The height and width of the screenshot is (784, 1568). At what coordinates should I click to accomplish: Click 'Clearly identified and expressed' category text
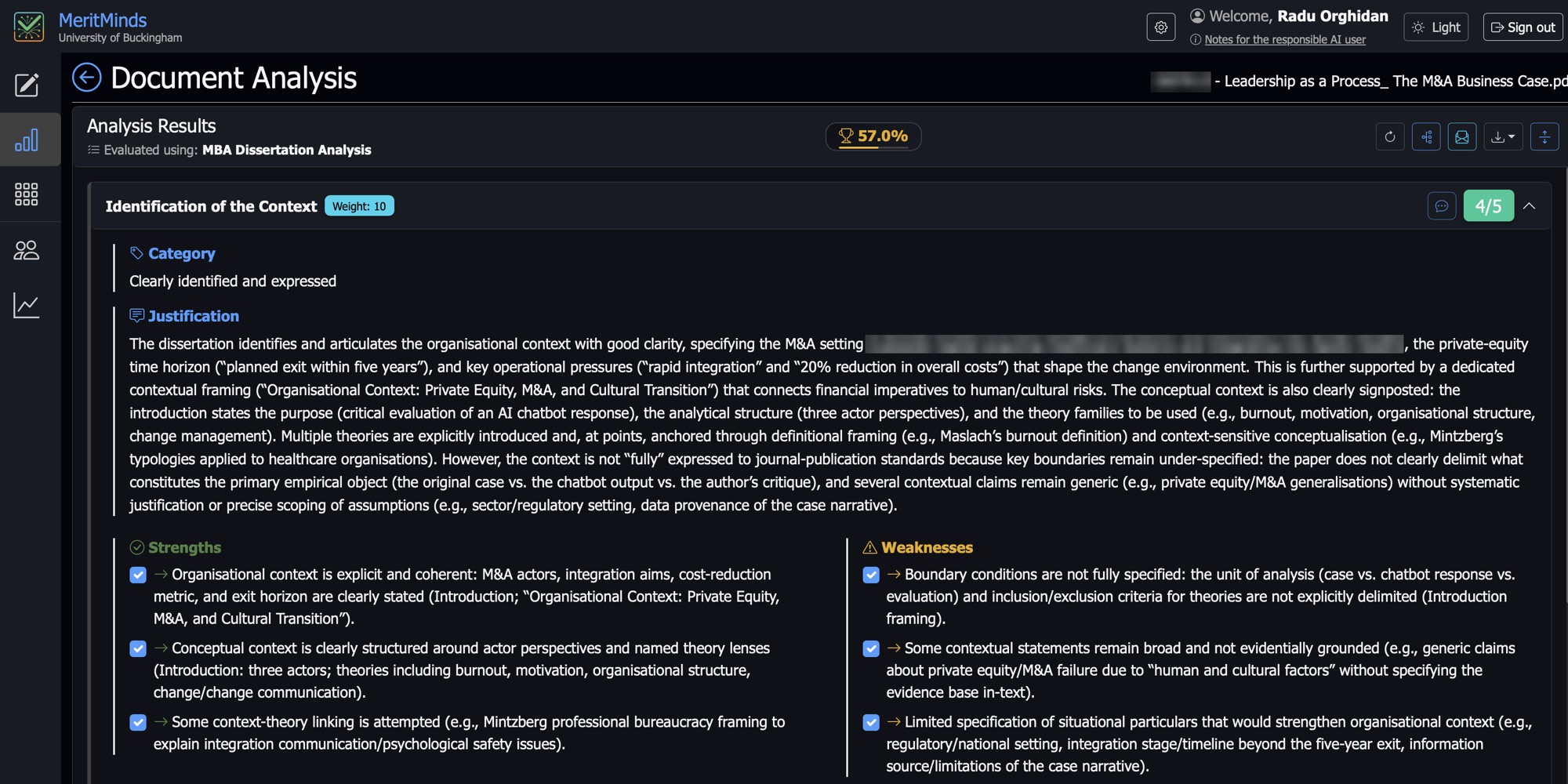(233, 281)
